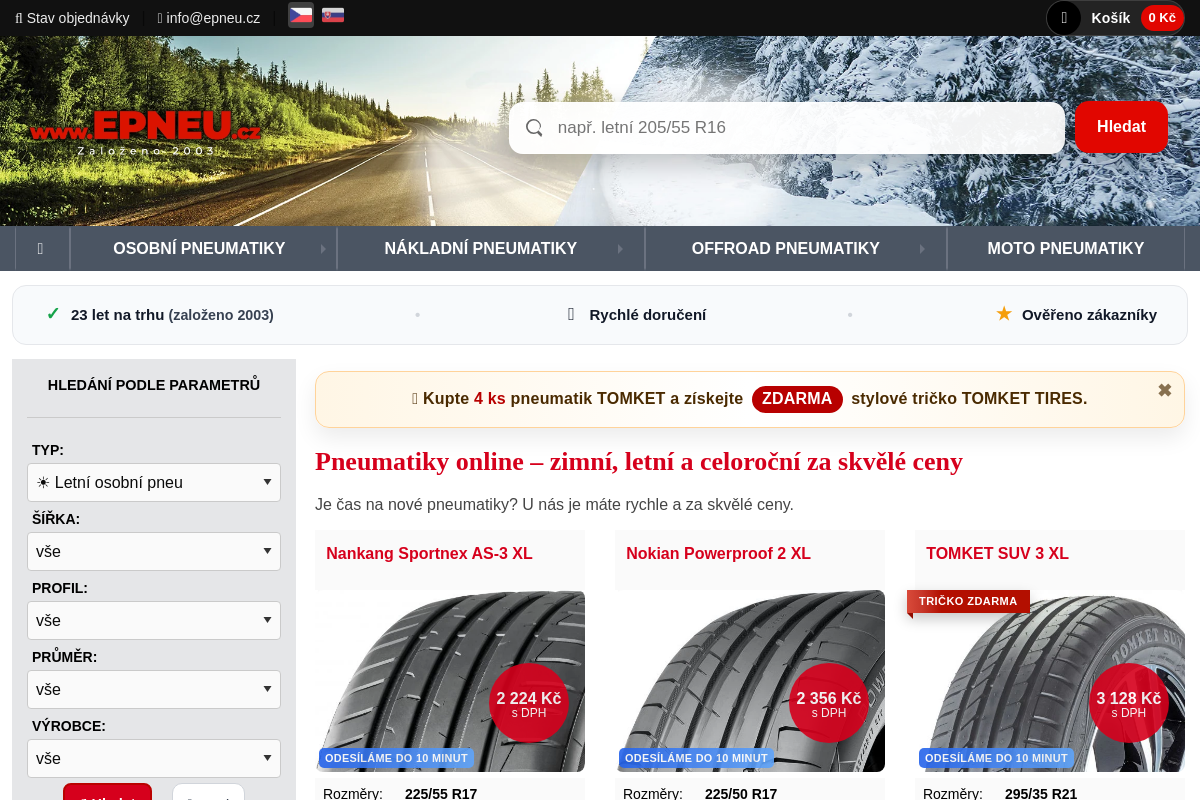This screenshot has width=1200, height=800.
Task: Click TOMKET ODESÍLÁME DO 10 MINUT badge
Action: [x=996, y=758]
